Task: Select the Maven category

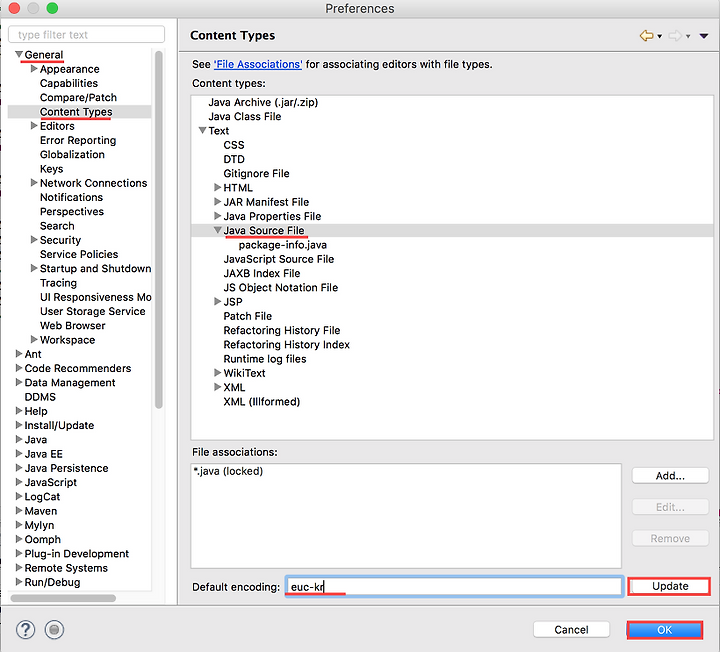Action: (x=40, y=511)
